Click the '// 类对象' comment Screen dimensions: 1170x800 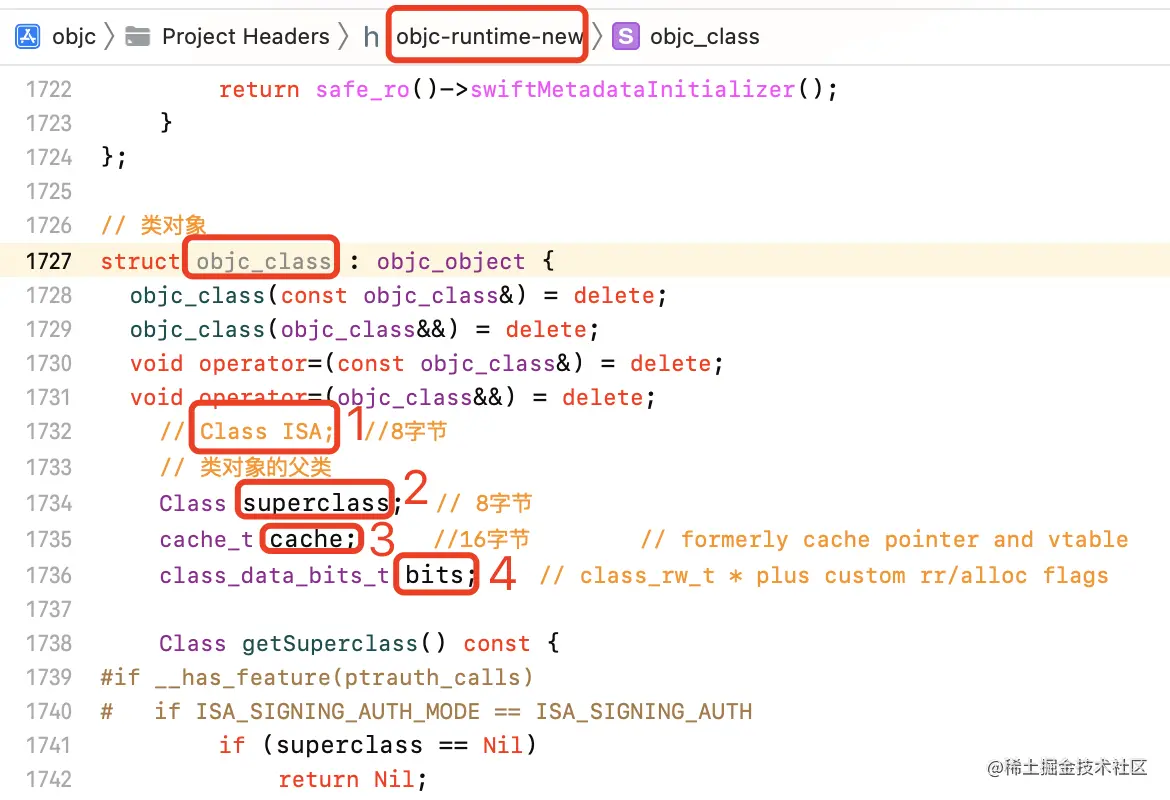tap(154, 225)
